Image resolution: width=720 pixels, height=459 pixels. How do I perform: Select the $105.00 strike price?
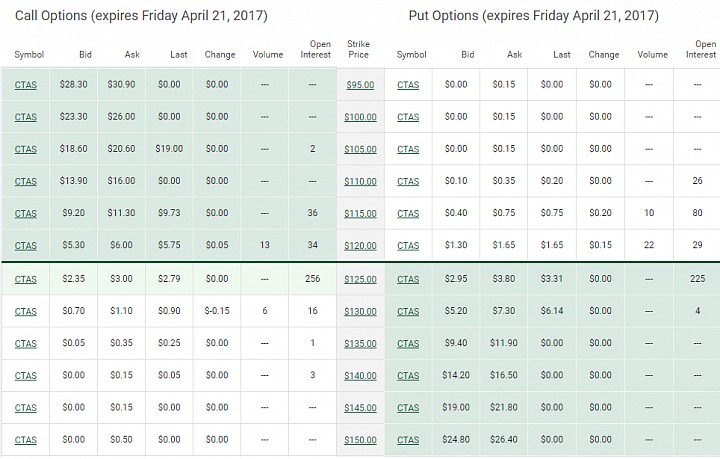pos(360,149)
